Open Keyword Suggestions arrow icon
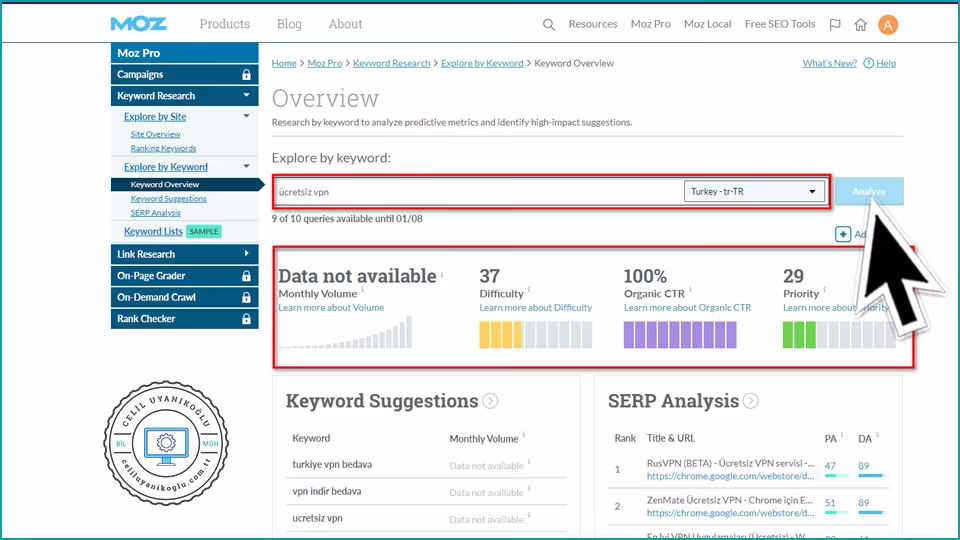Screen dimensions: 960x540 (x=490, y=401)
